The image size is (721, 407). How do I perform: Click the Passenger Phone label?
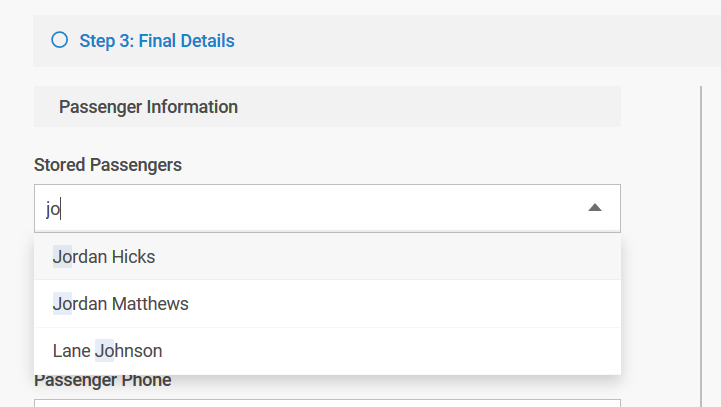103,381
